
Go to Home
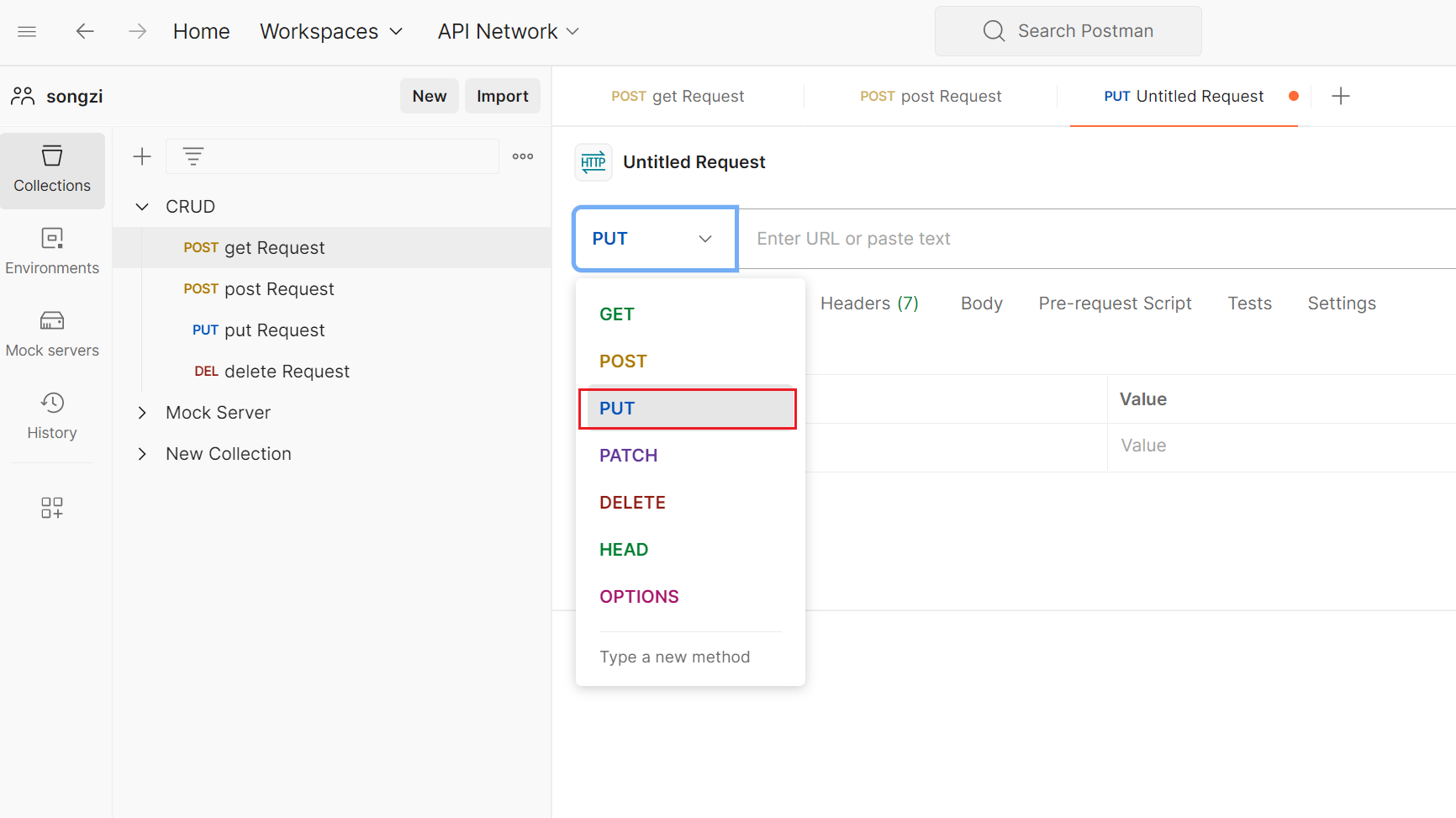(x=201, y=31)
